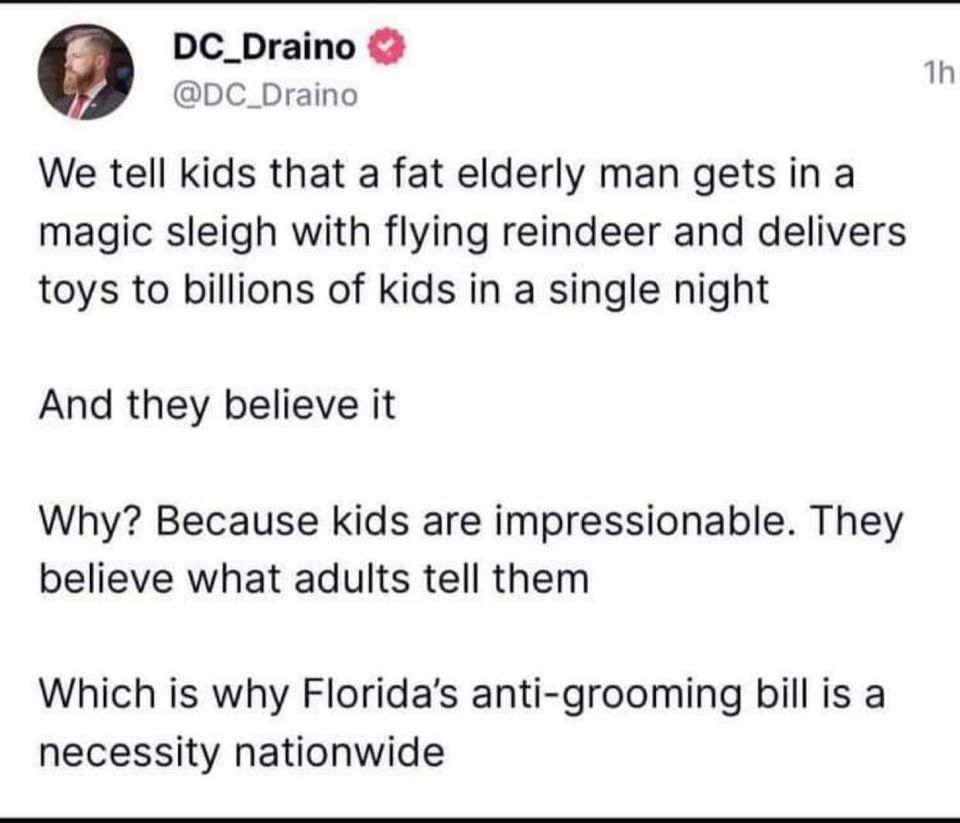Click the line 'And they believe it'

[x=217, y=406]
